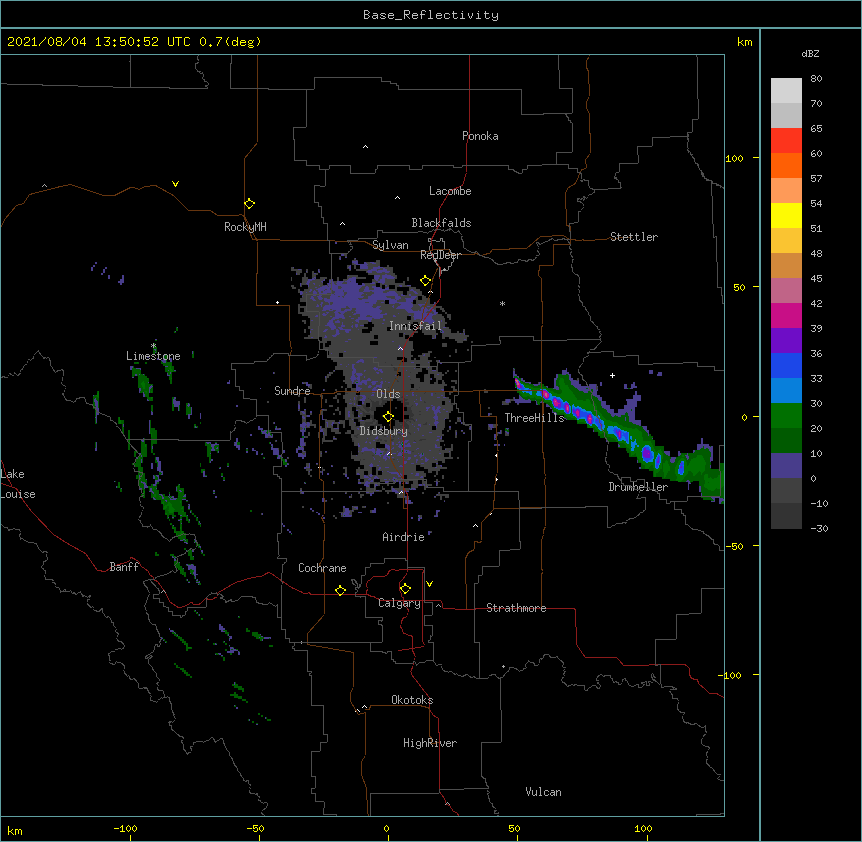862x842 pixels.
Task: Click the Airdrie city label
Action: [404, 537]
